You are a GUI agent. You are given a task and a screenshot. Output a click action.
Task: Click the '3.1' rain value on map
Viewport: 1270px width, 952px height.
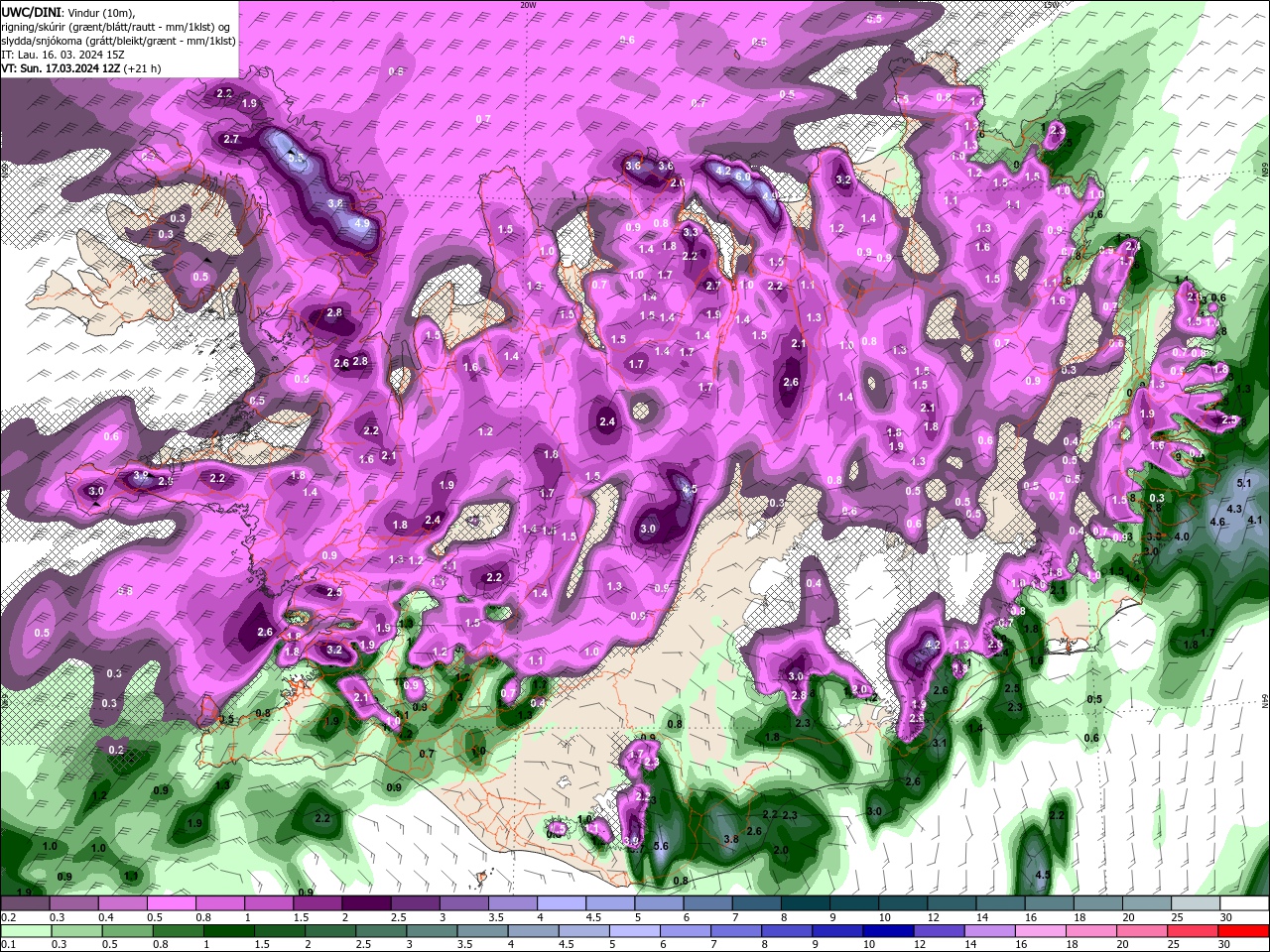[x=940, y=743]
